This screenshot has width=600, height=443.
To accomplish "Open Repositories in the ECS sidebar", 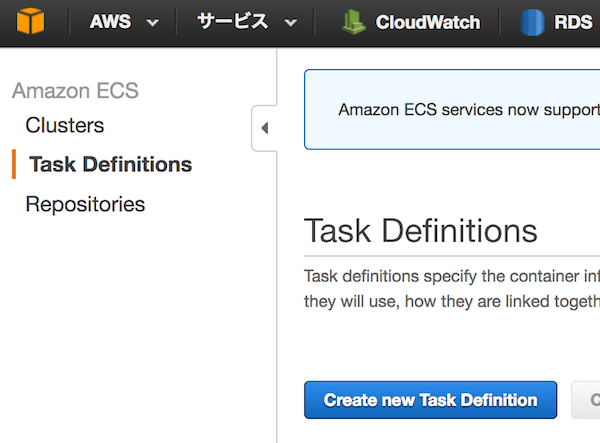I will [x=85, y=204].
